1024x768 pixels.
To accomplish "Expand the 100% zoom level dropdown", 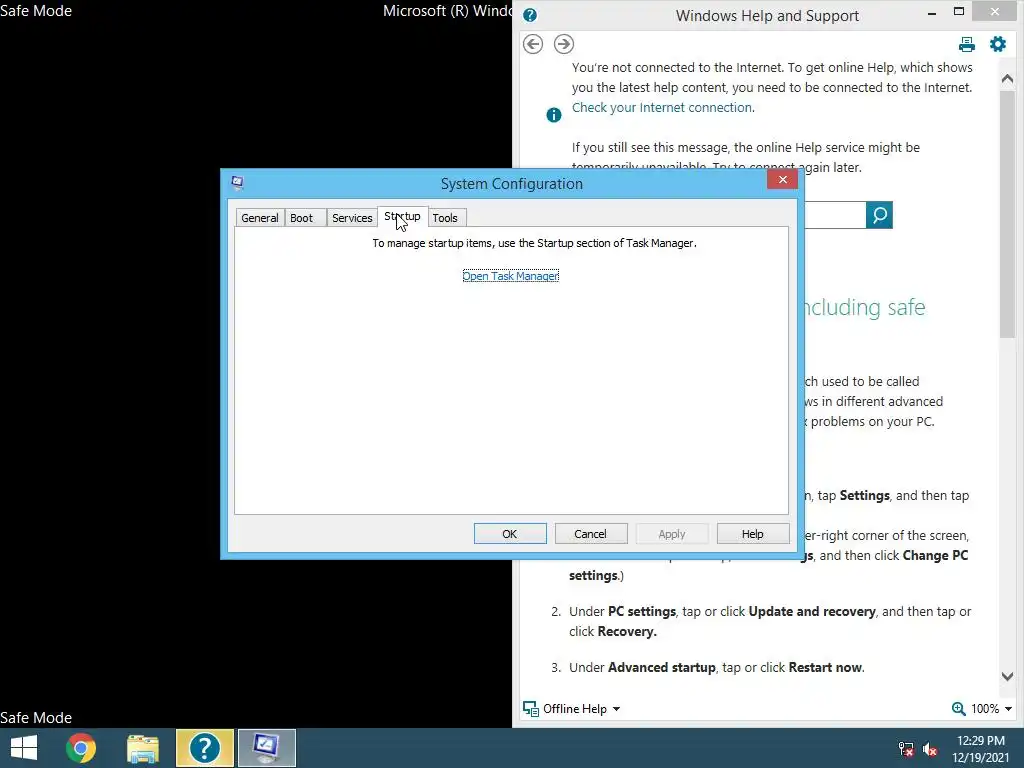I will [x=992, y=709].
